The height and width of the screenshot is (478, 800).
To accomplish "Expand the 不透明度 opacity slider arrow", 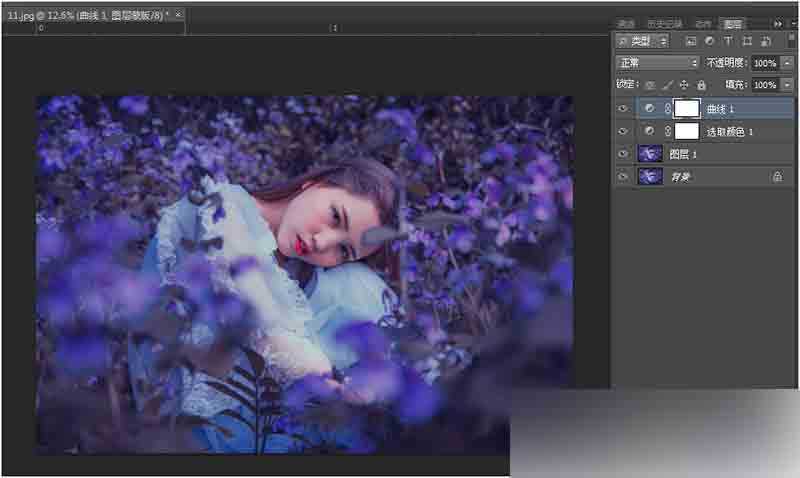I will 787,63.
